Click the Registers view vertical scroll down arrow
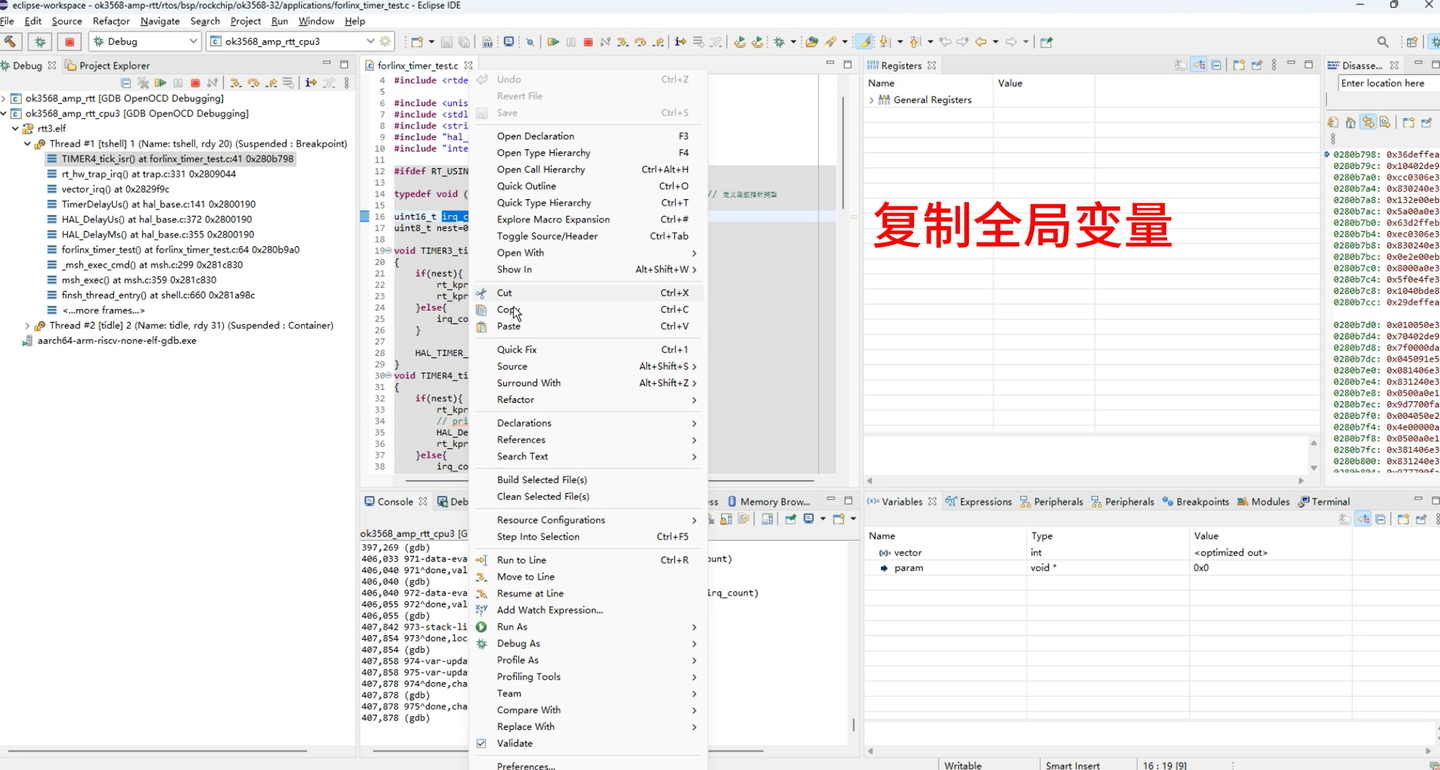This screenshot has width=1440, height=770. (1314, 468)
